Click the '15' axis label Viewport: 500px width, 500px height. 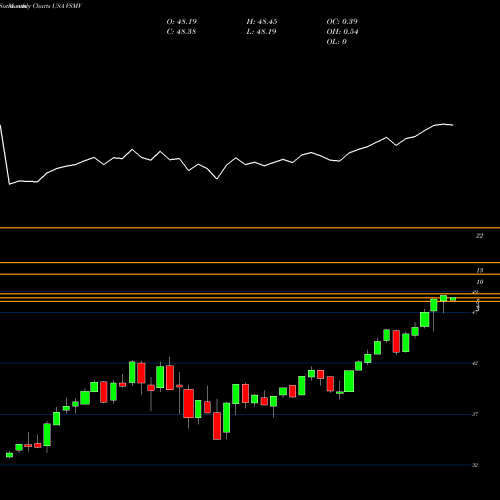click(480, 270)
